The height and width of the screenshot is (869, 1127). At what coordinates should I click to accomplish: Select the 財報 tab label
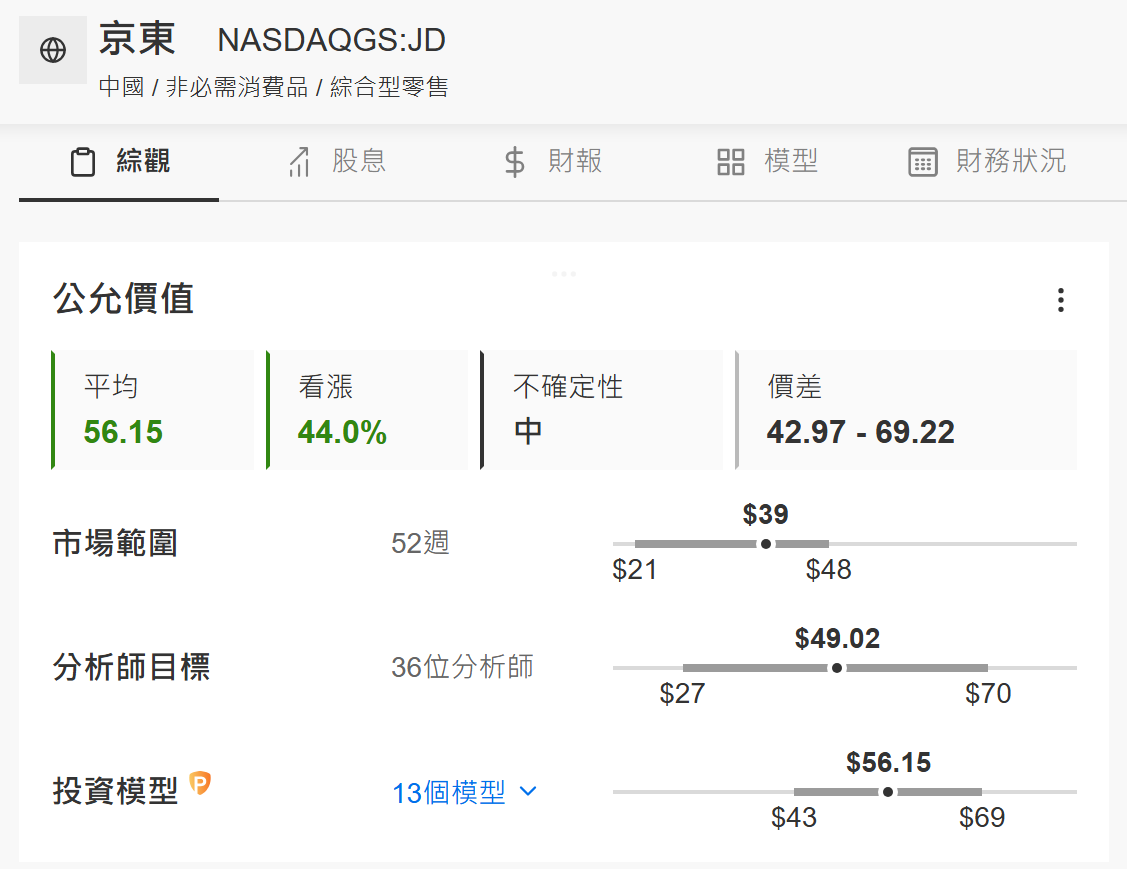[x=574, y=161]
